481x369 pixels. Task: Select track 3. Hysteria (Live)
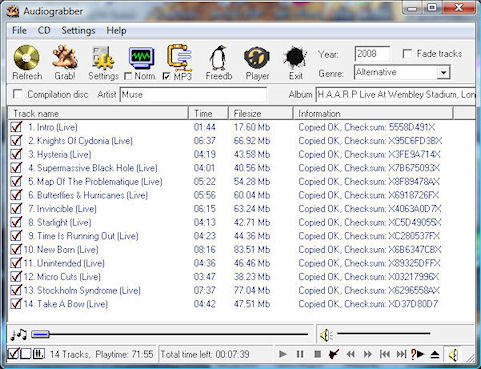tap(59, 154)
